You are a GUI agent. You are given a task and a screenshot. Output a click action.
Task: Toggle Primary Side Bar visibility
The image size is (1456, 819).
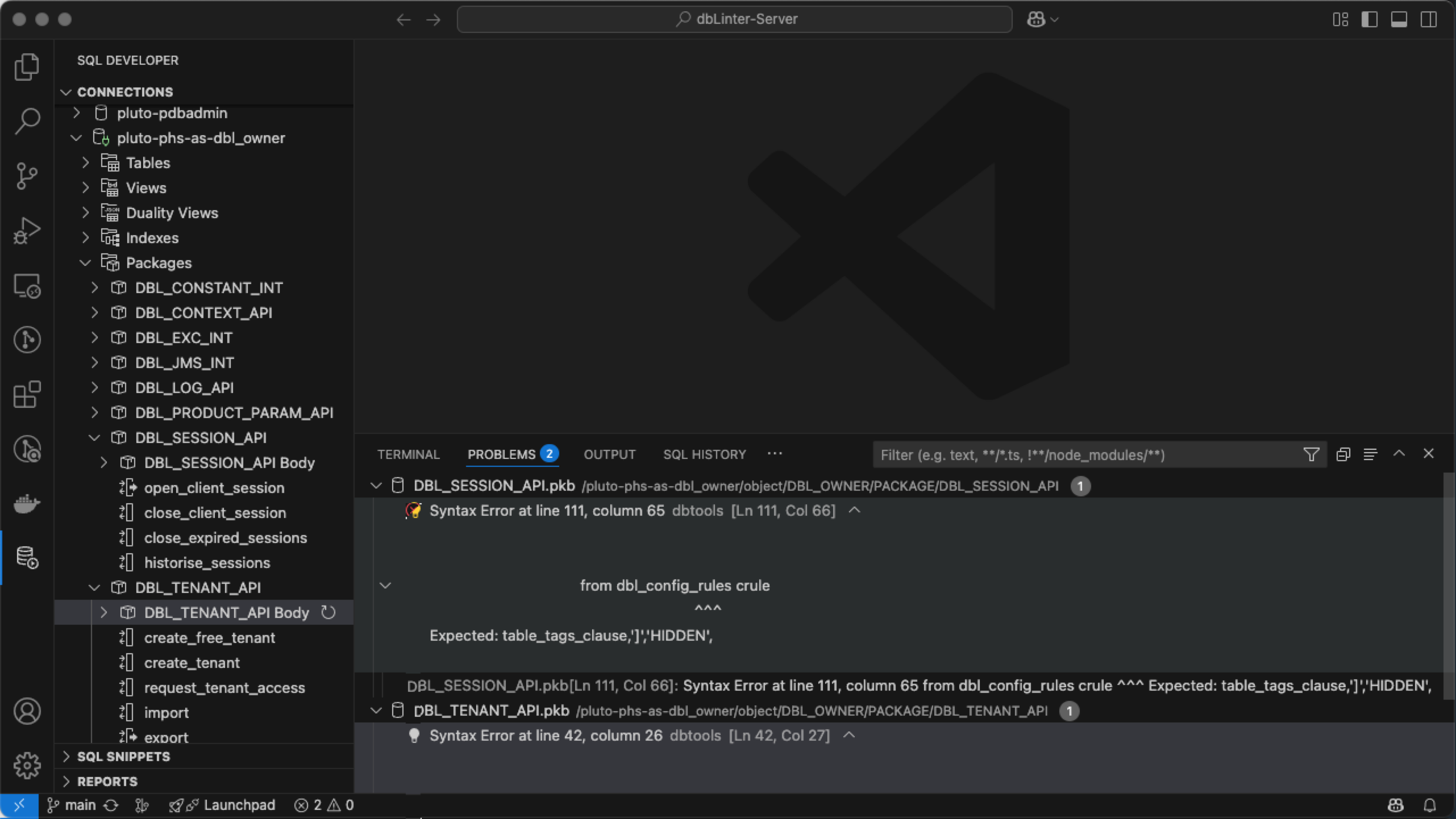pyautogui.click(x=1370, y=19)
